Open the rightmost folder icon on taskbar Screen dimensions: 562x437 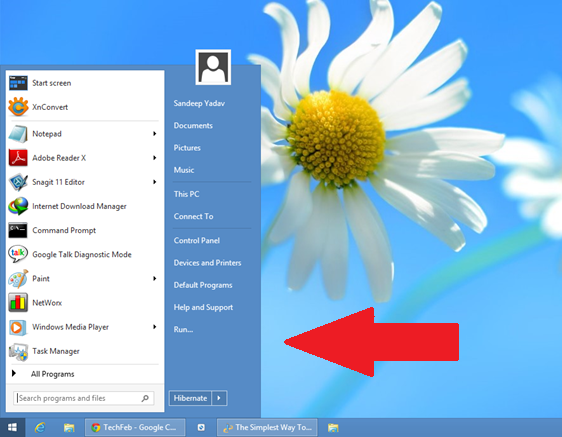pos(333,427)
